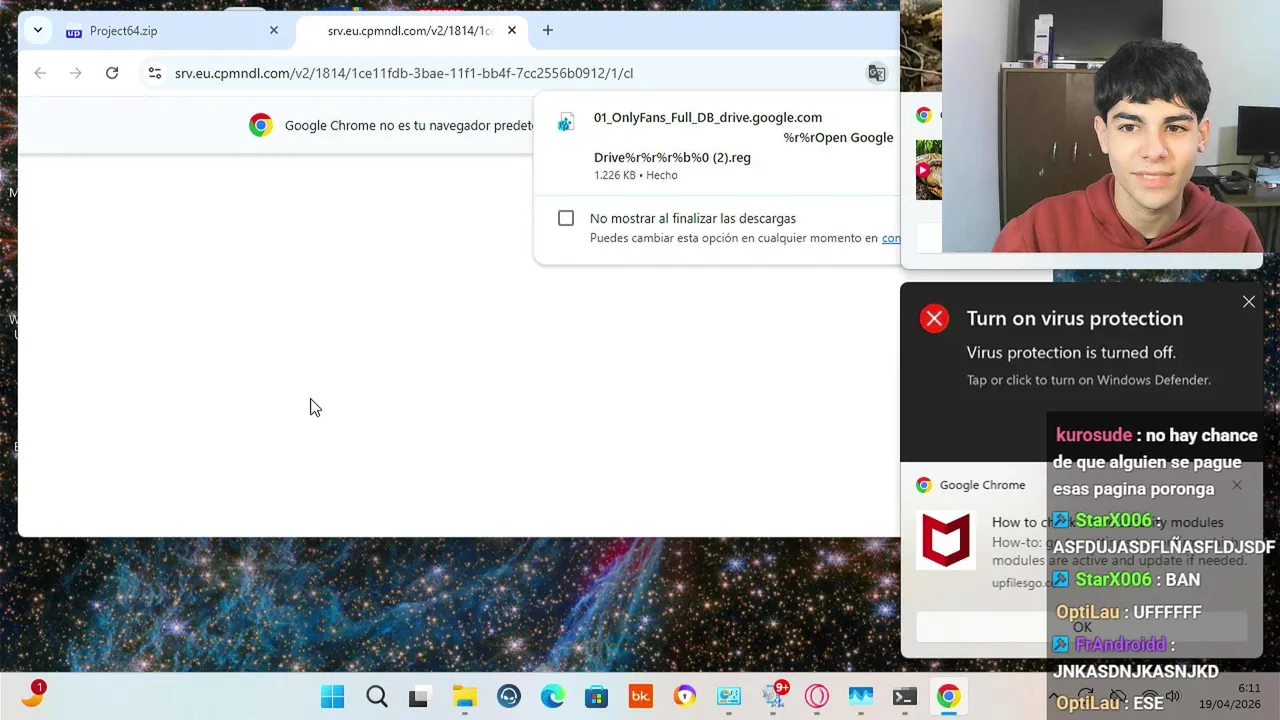
Task: Open Task View on taskbar
Action: 419,696
